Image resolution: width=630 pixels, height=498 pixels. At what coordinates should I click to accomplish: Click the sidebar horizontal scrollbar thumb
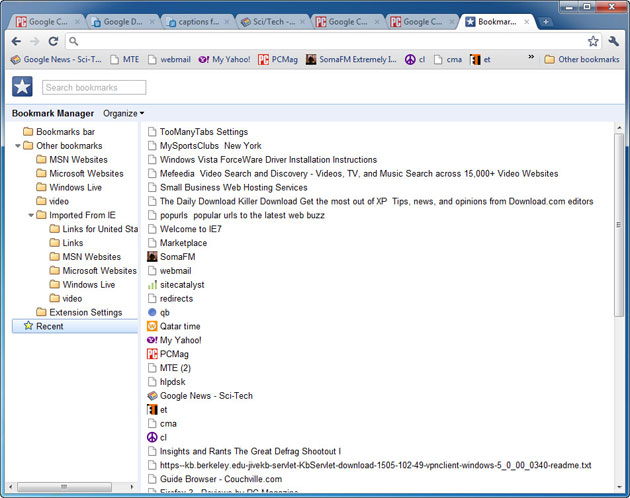coord(64,487)
